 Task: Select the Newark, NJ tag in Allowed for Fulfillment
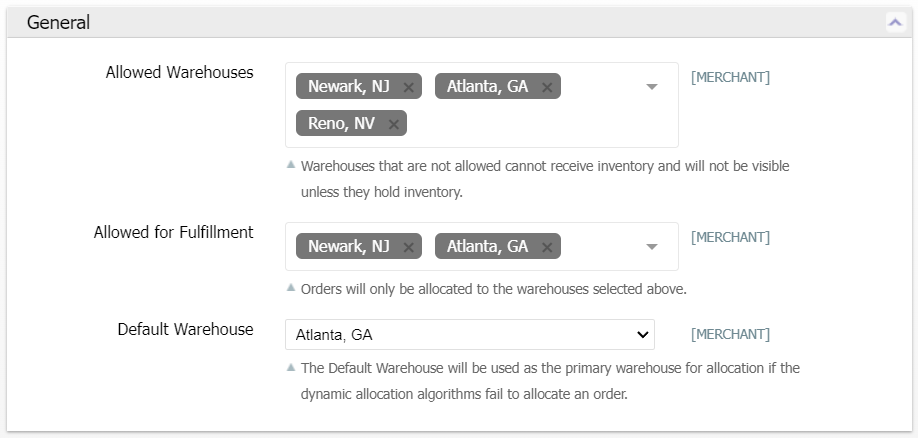[348, 247]
